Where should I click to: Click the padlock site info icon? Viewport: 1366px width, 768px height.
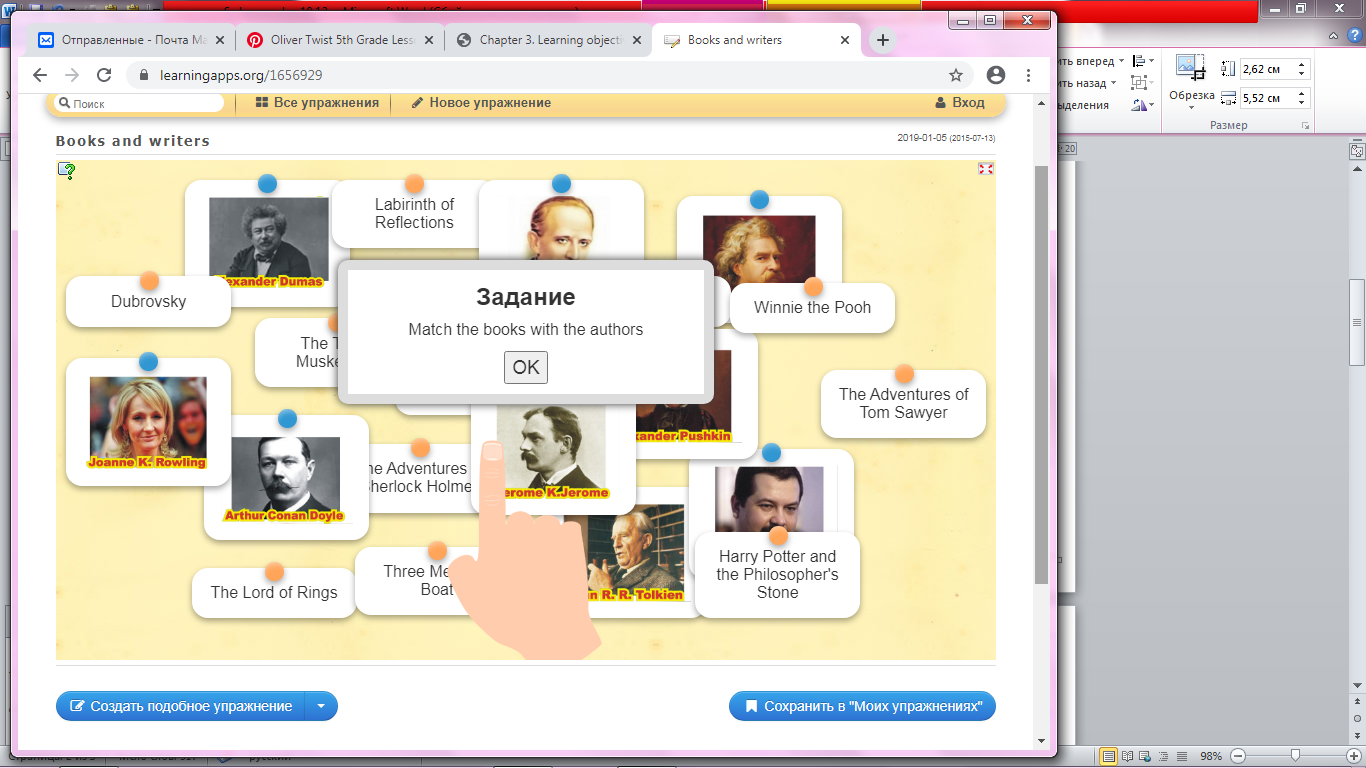(144, 75)
